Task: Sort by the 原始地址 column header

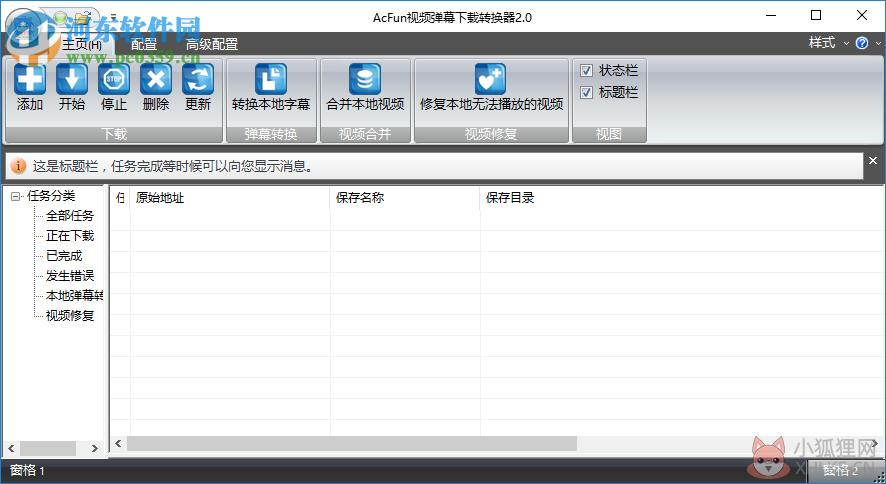Action: [229, 198]
